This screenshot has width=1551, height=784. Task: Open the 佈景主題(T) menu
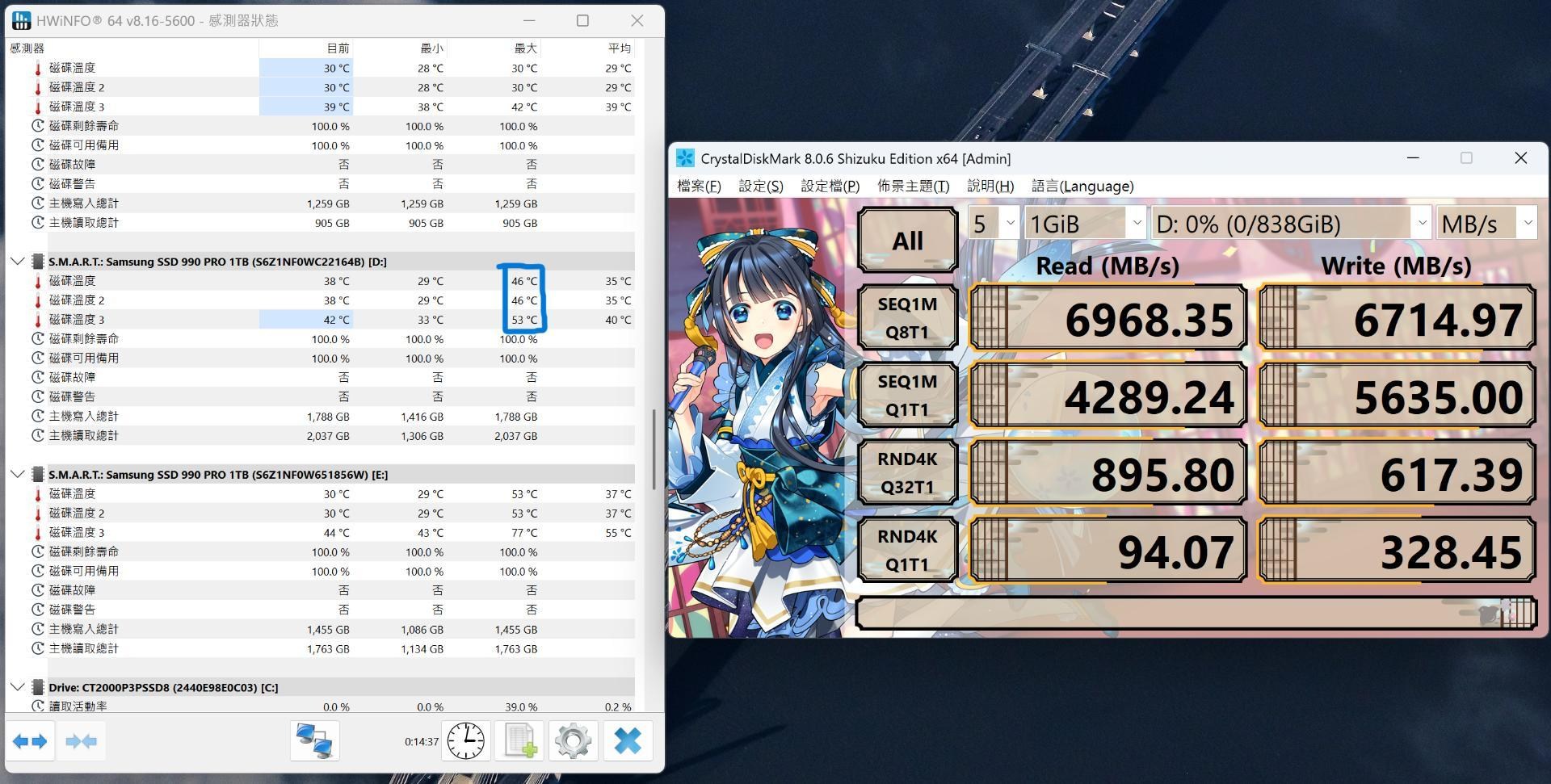tap(913, 186)
